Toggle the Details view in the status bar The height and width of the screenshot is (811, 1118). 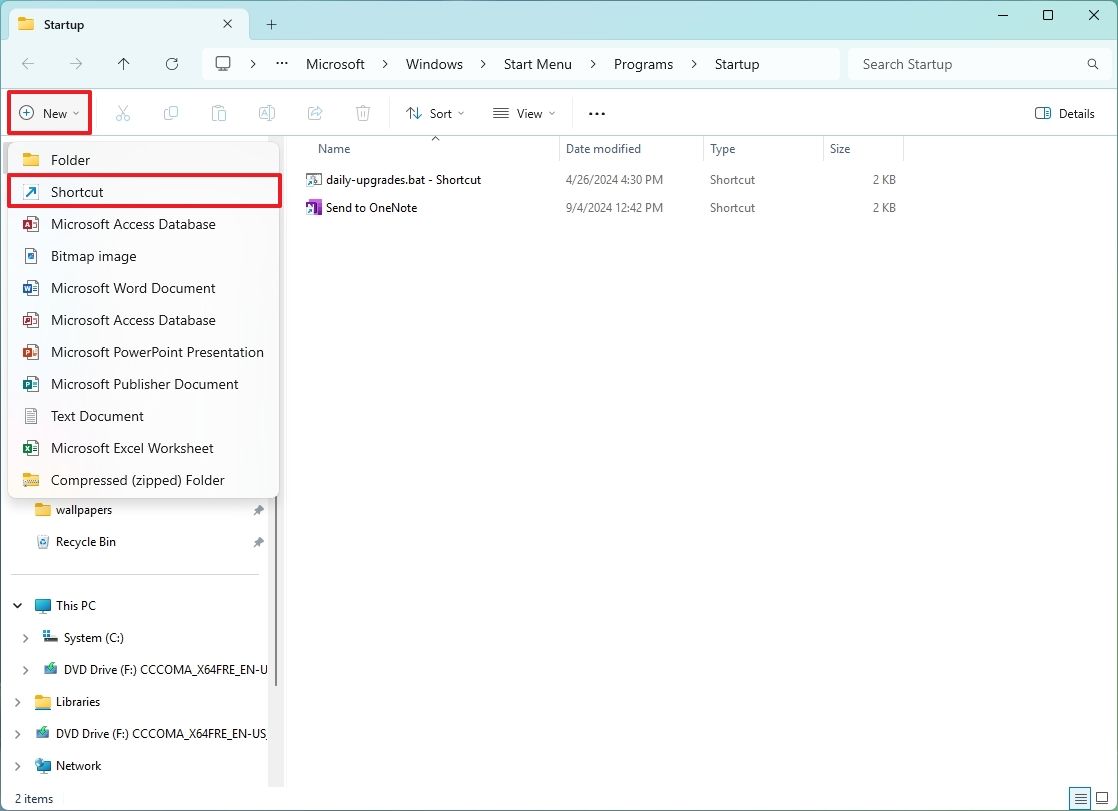point(1080,798)
